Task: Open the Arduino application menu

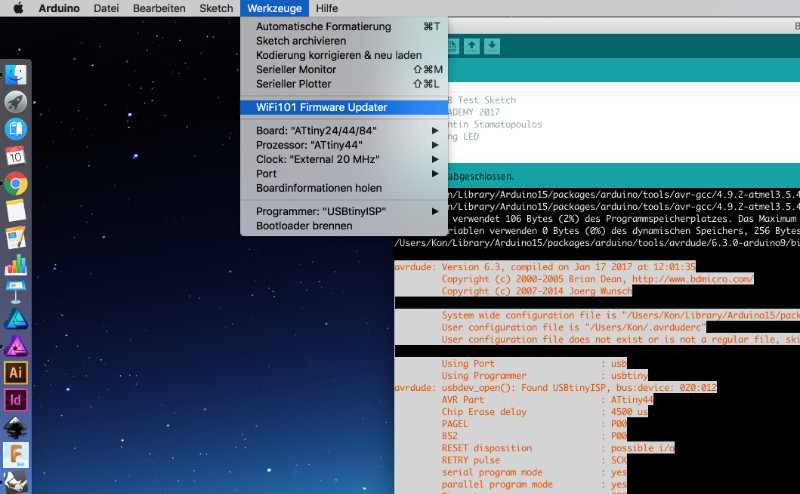Action: coord(59,8)
